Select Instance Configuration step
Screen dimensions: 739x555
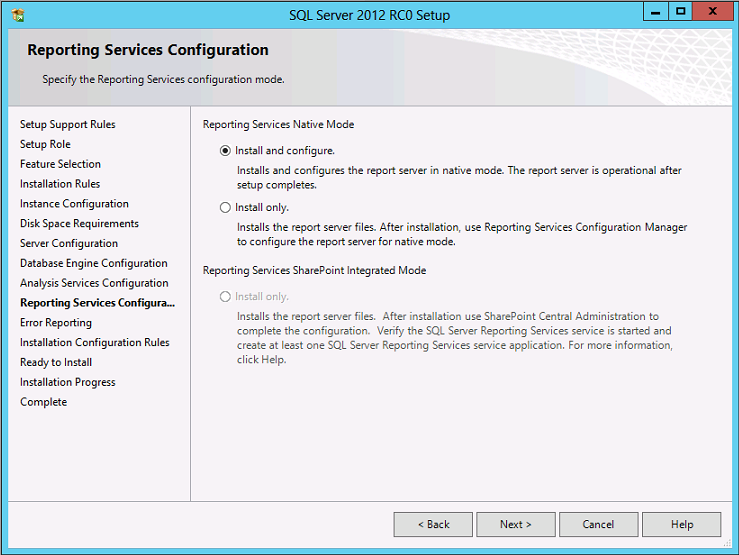[x=74, y=204]
